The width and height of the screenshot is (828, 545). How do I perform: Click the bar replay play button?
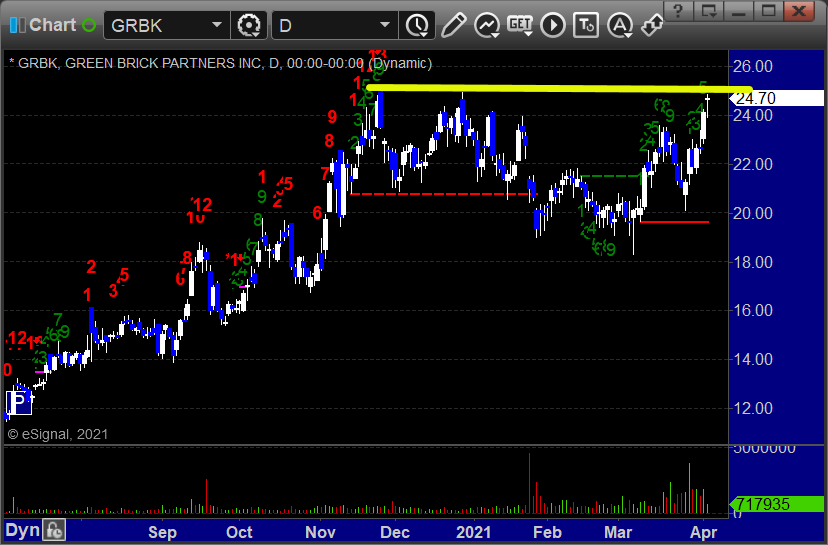click(553, 25)
